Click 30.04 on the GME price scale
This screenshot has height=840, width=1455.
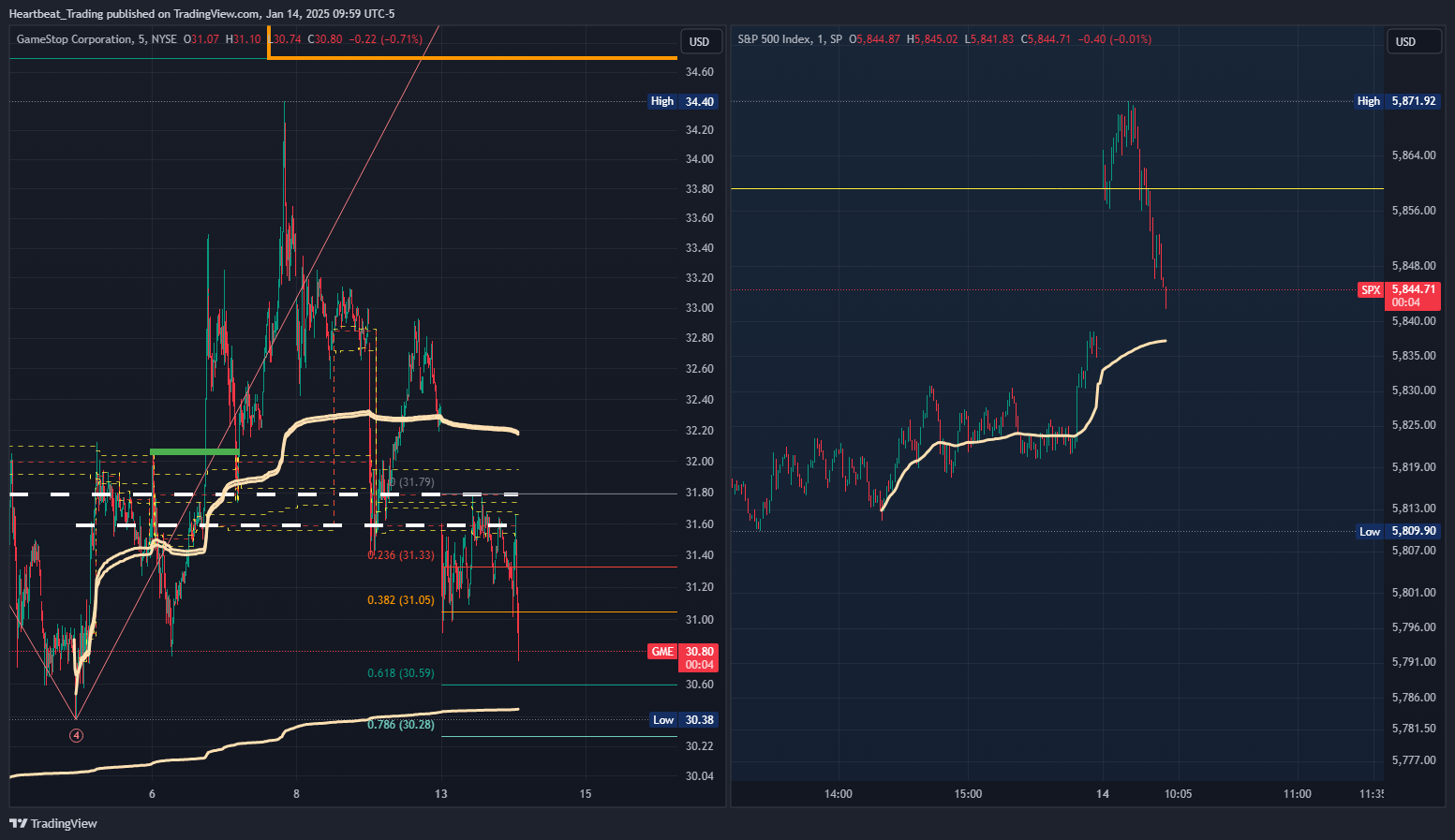(699, 776)
